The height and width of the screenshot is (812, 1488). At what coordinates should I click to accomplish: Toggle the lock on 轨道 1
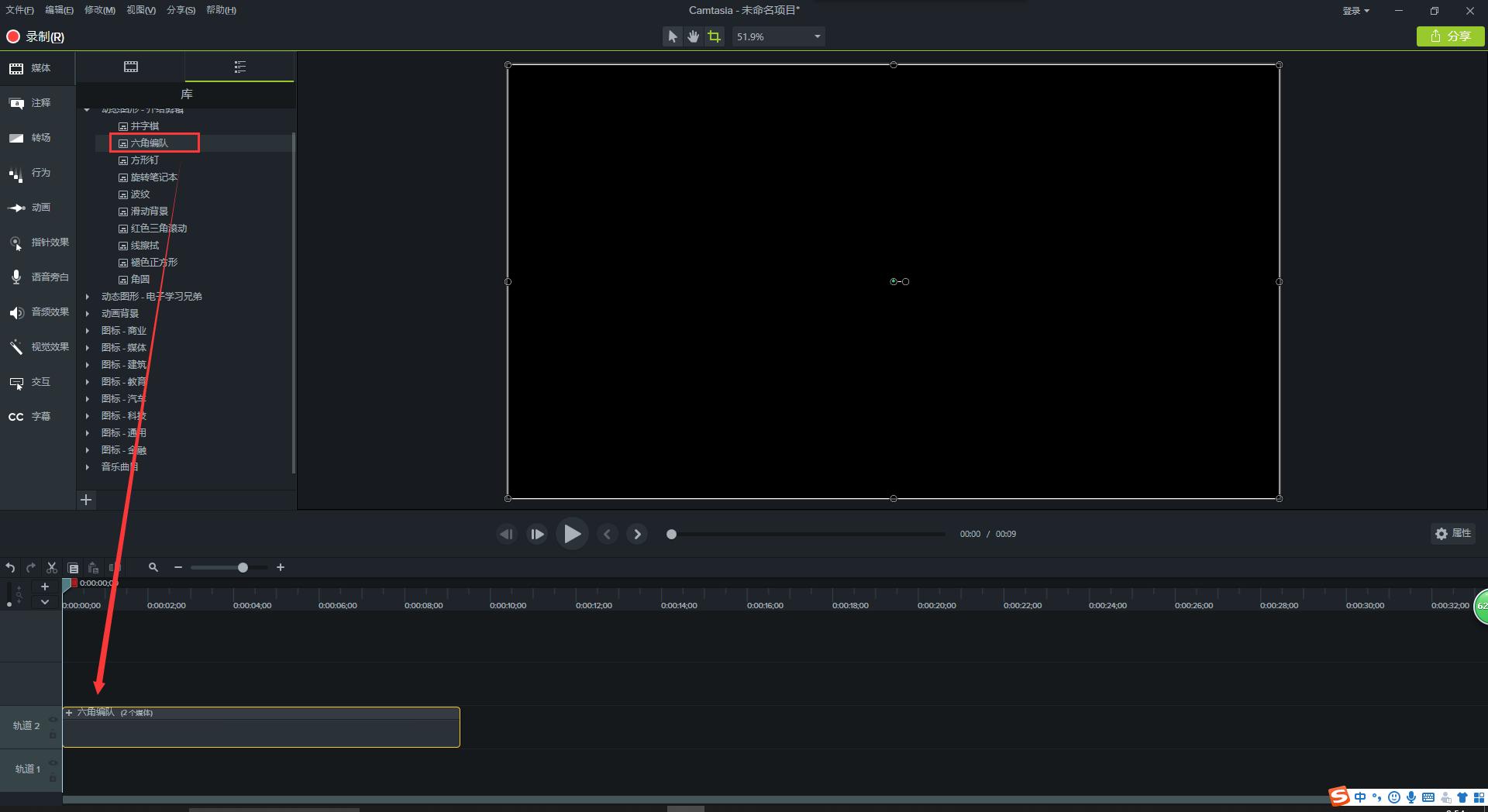point(53,778)
